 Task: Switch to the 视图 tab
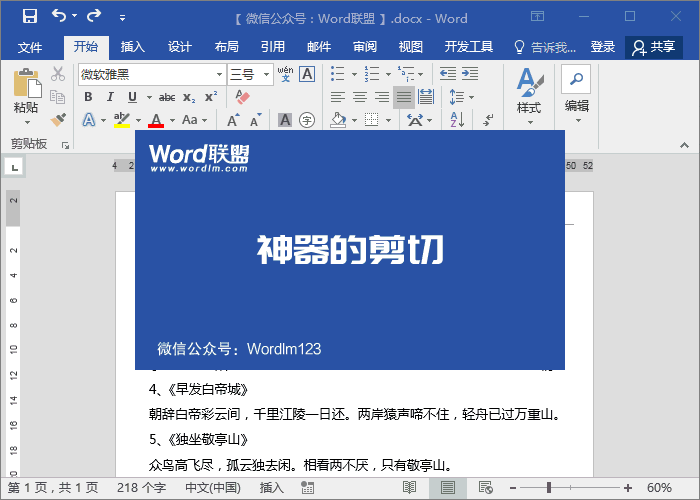pos(410,46)
